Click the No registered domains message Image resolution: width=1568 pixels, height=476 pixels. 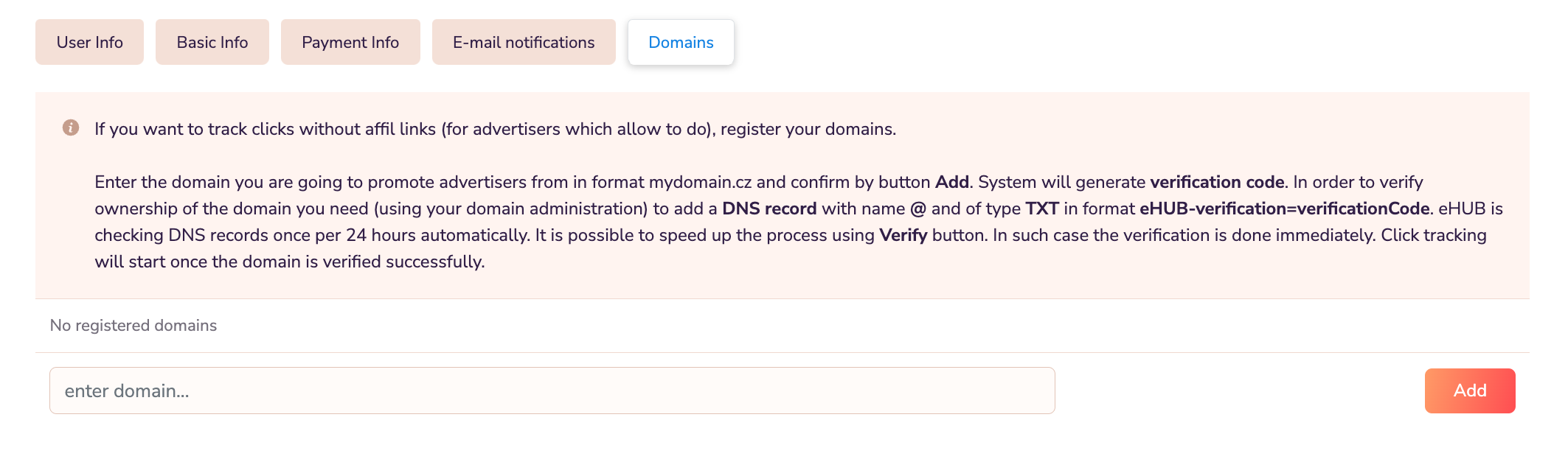tap(133, 326)
